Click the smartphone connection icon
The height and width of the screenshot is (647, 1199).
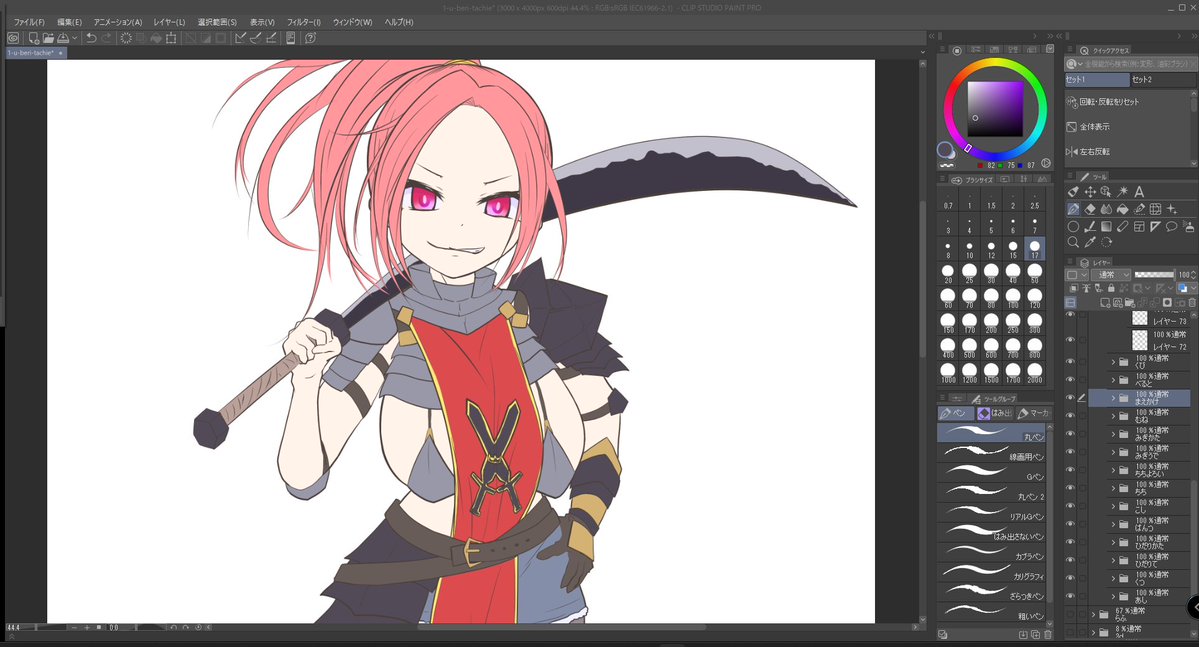291,37
